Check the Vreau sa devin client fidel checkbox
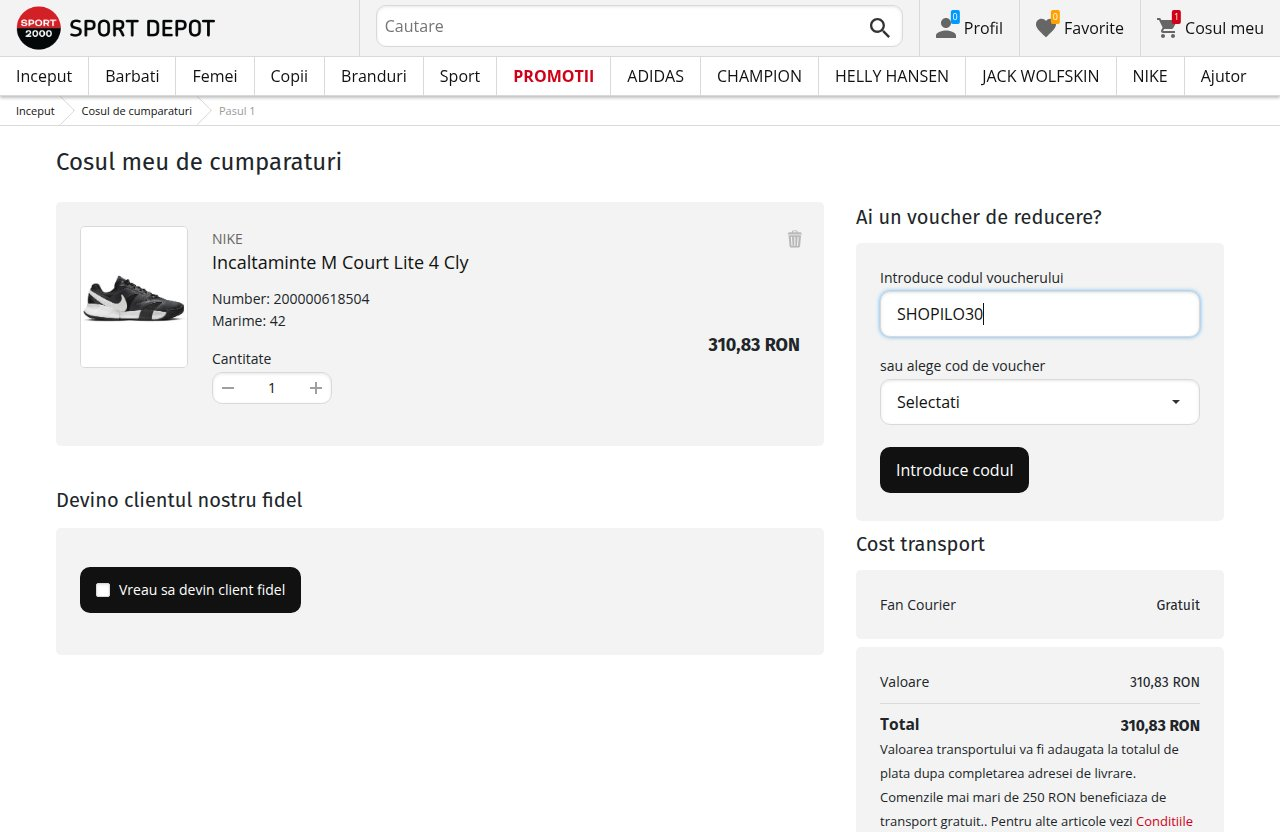The image size is (1280, 832). [x=103, y=590]
